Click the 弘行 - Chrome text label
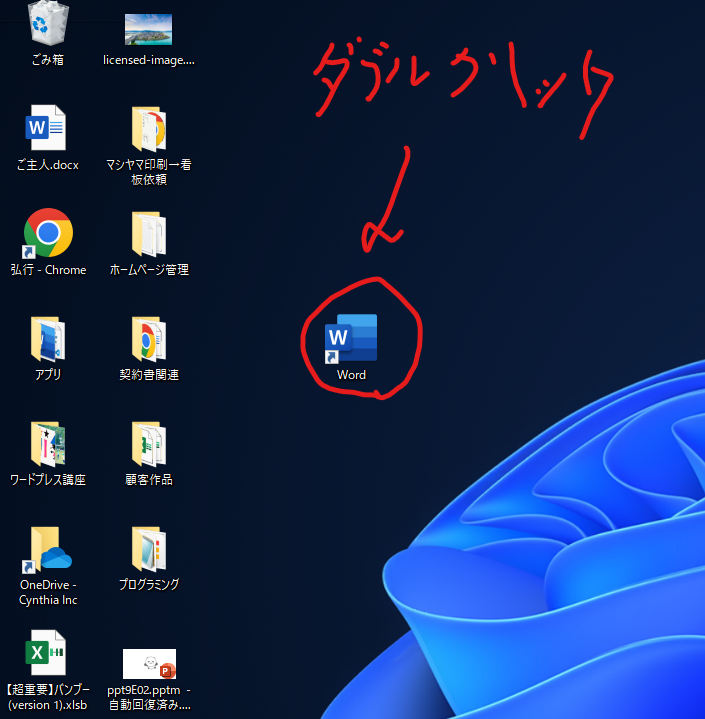Image resolution: width=705 pixels, height=719 pixels. click(x=48, y=270)
